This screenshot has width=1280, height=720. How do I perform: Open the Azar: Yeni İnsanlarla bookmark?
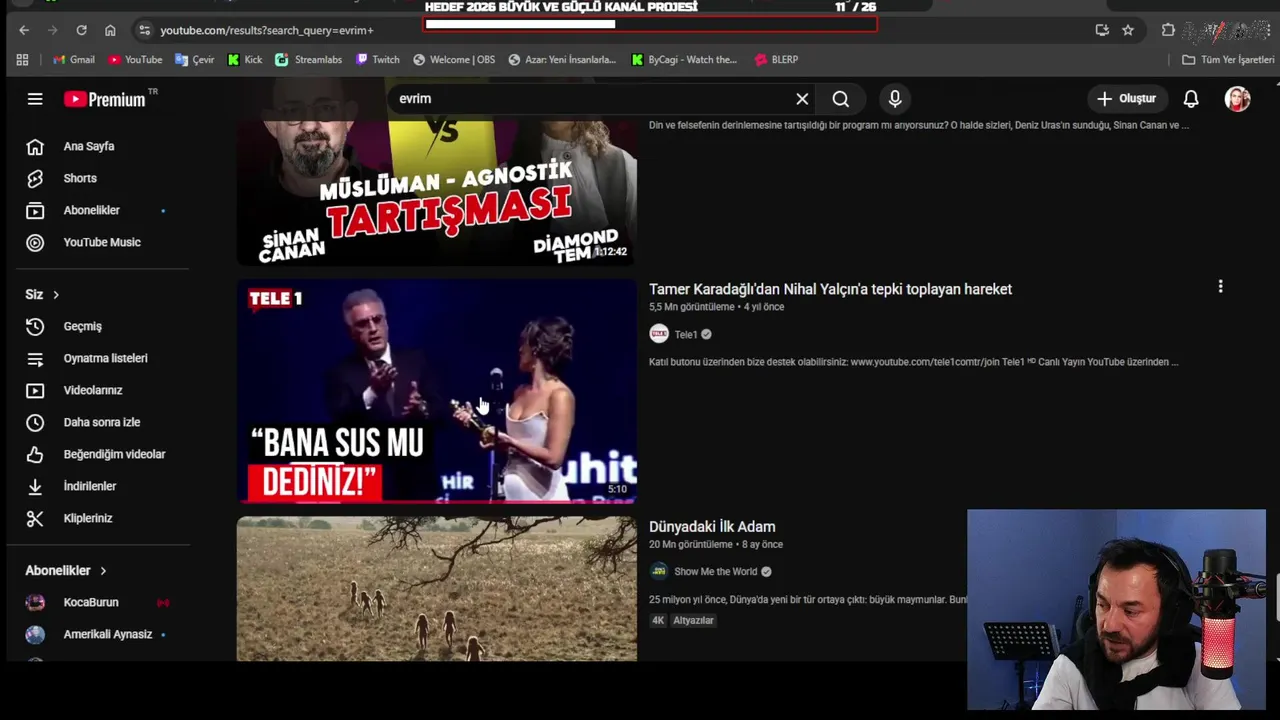point(563,60)
